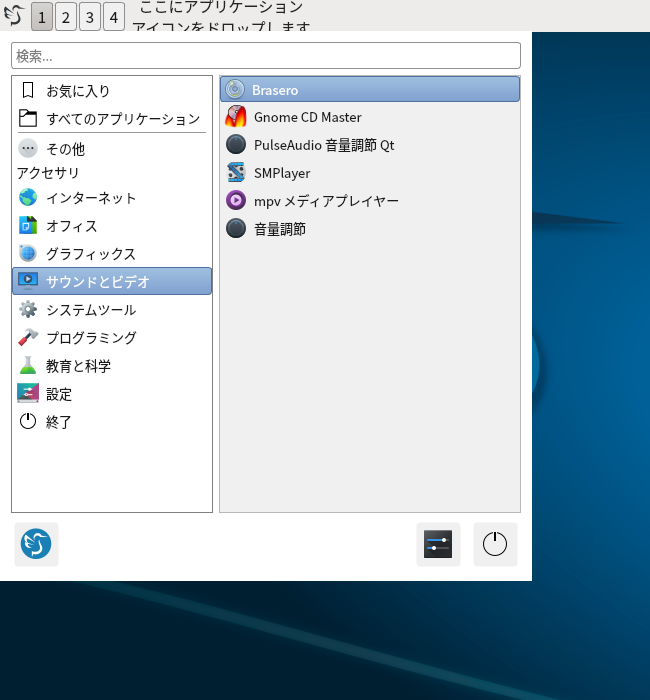The width and height of the screenshot is (650, 700).
Task: Open その他 category
Action: click(x=112, y=149)
